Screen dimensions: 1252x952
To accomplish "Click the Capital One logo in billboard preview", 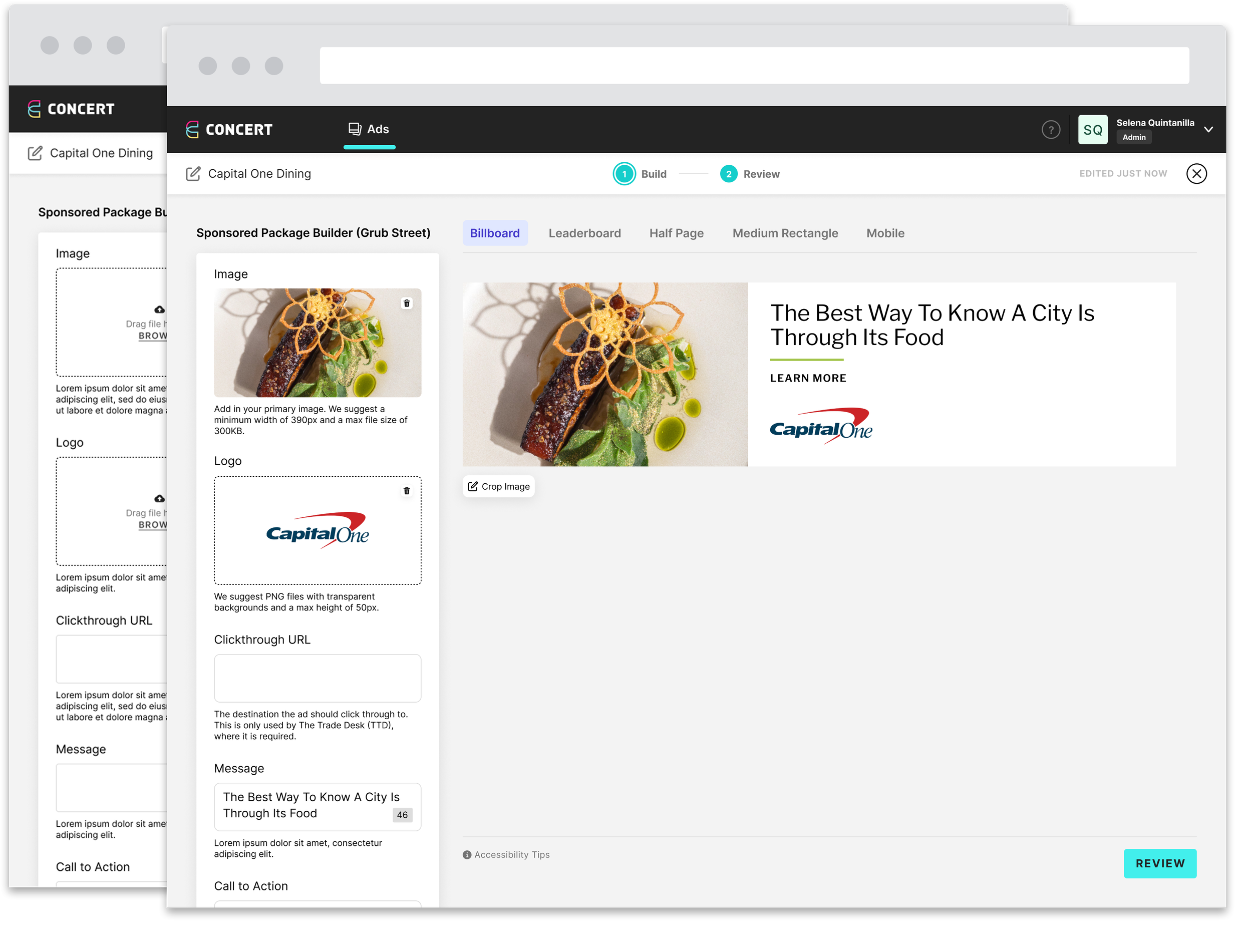I will [821, 426].
